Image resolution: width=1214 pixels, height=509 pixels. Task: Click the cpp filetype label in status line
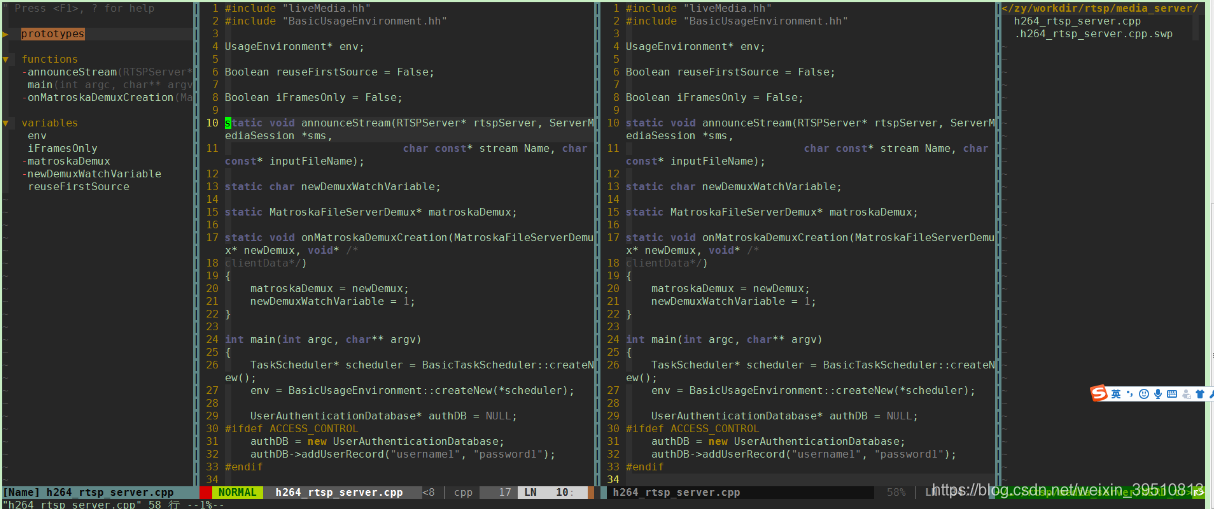[x=464, y=492]
